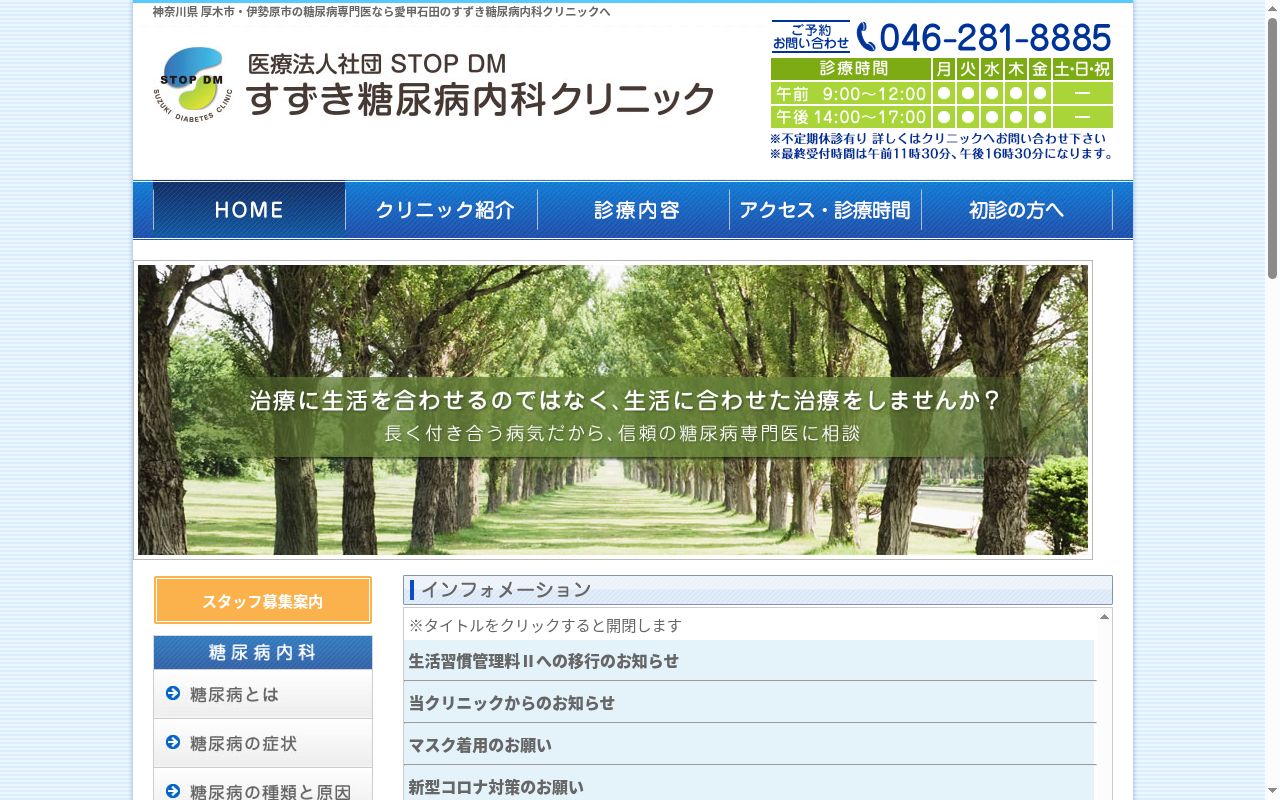The image size is (1280, 800).
Task: Expand the 当クリニックからのお知らせ item
Action: (750, 703)
